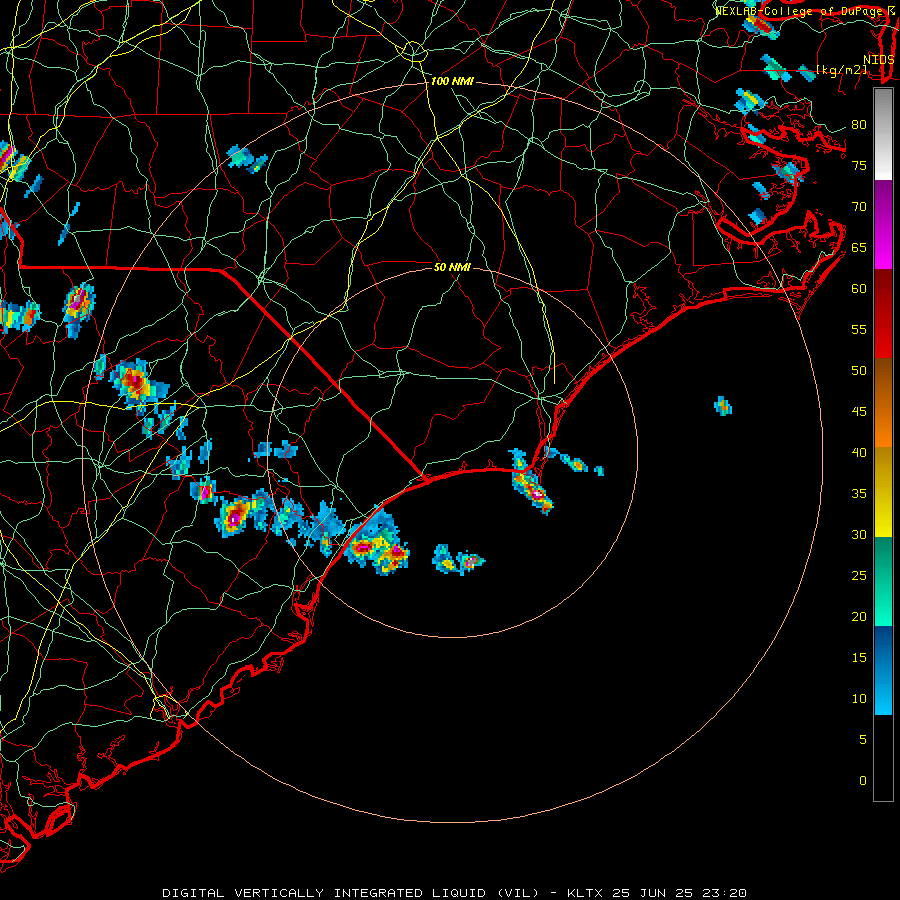This screenshot has height=900, width=900.
Task: Pick the red segment of the color bar
Action: [x=883, y=314]
